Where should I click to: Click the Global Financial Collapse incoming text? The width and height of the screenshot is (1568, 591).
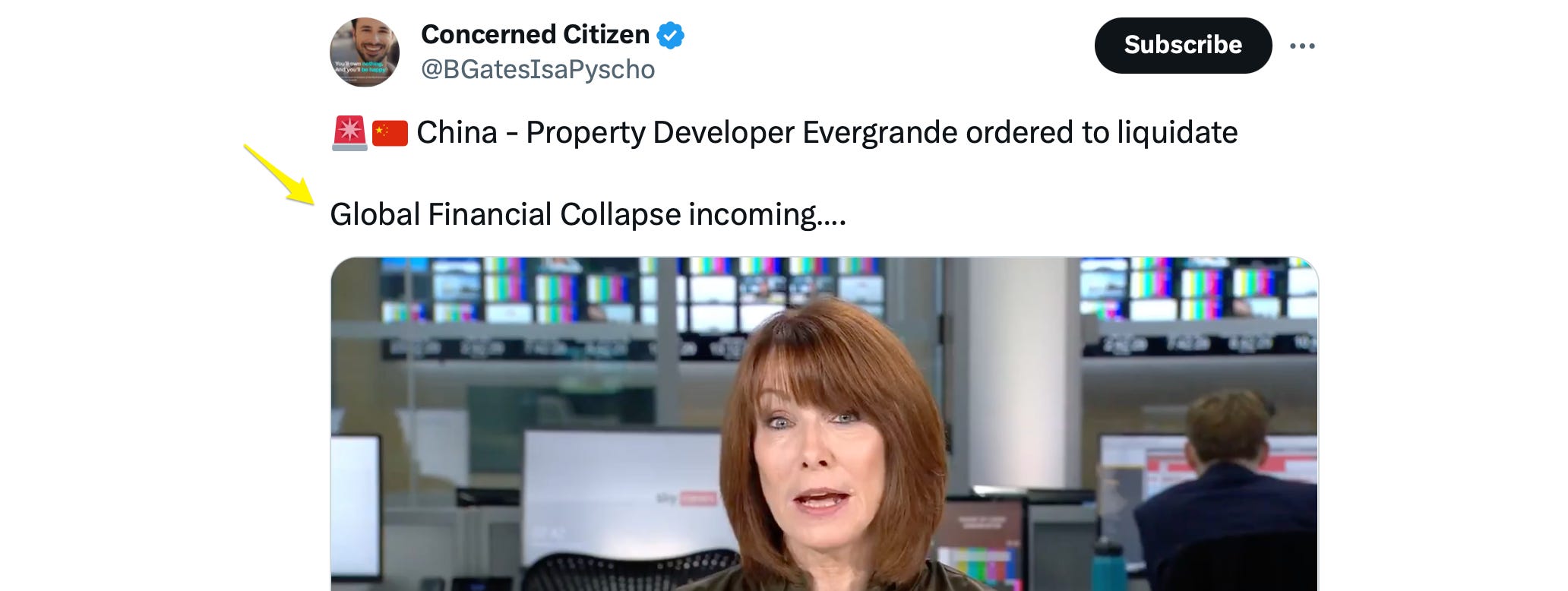tap(587, 215)
